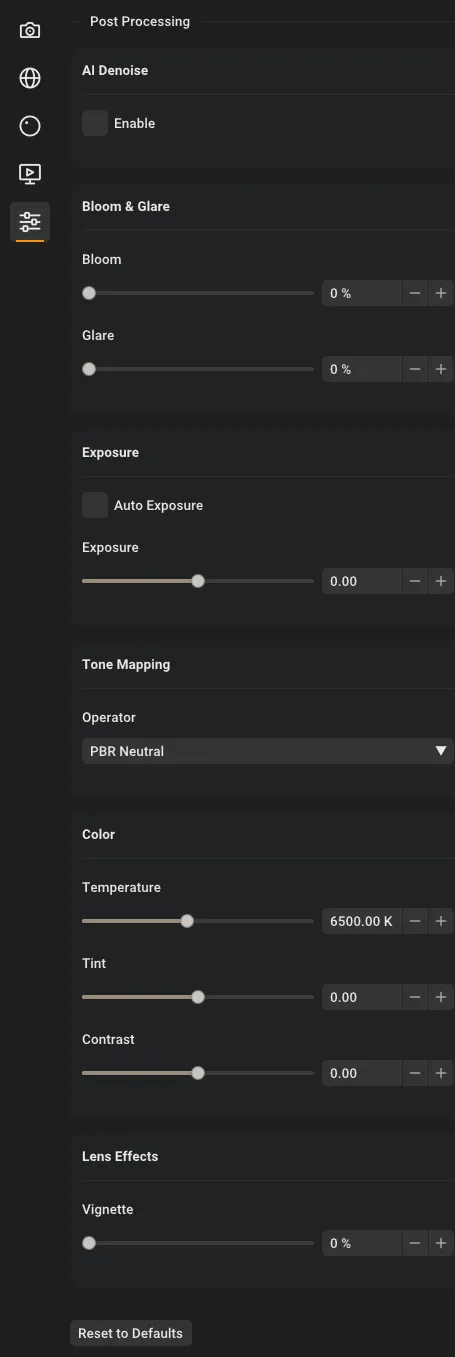Click the Glare slider handle
The width and height of the screenshot is (455, 1357).
click(89, 369)
